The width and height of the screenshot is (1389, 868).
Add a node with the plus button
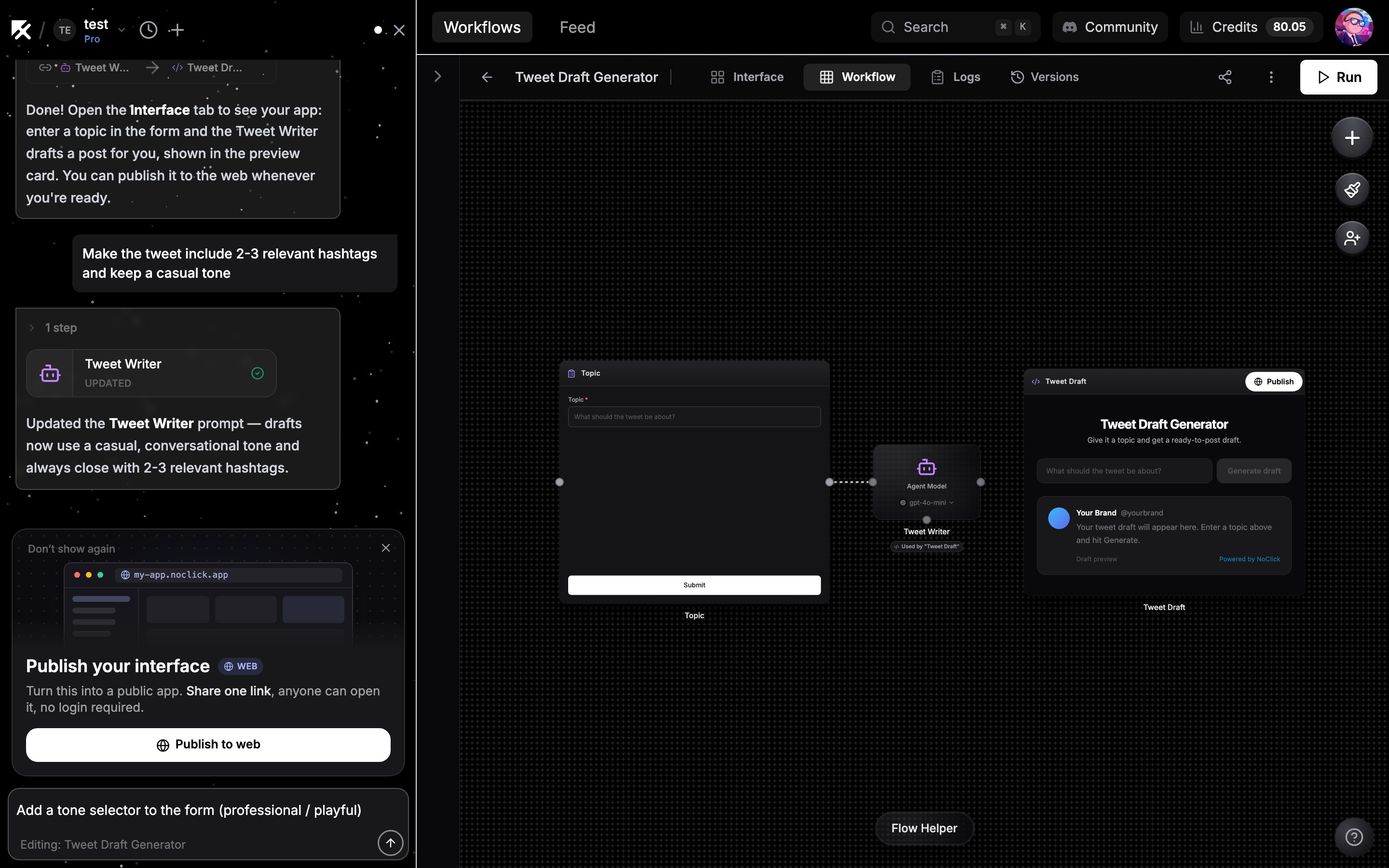pyautogui.click(x=1352, y=138)
